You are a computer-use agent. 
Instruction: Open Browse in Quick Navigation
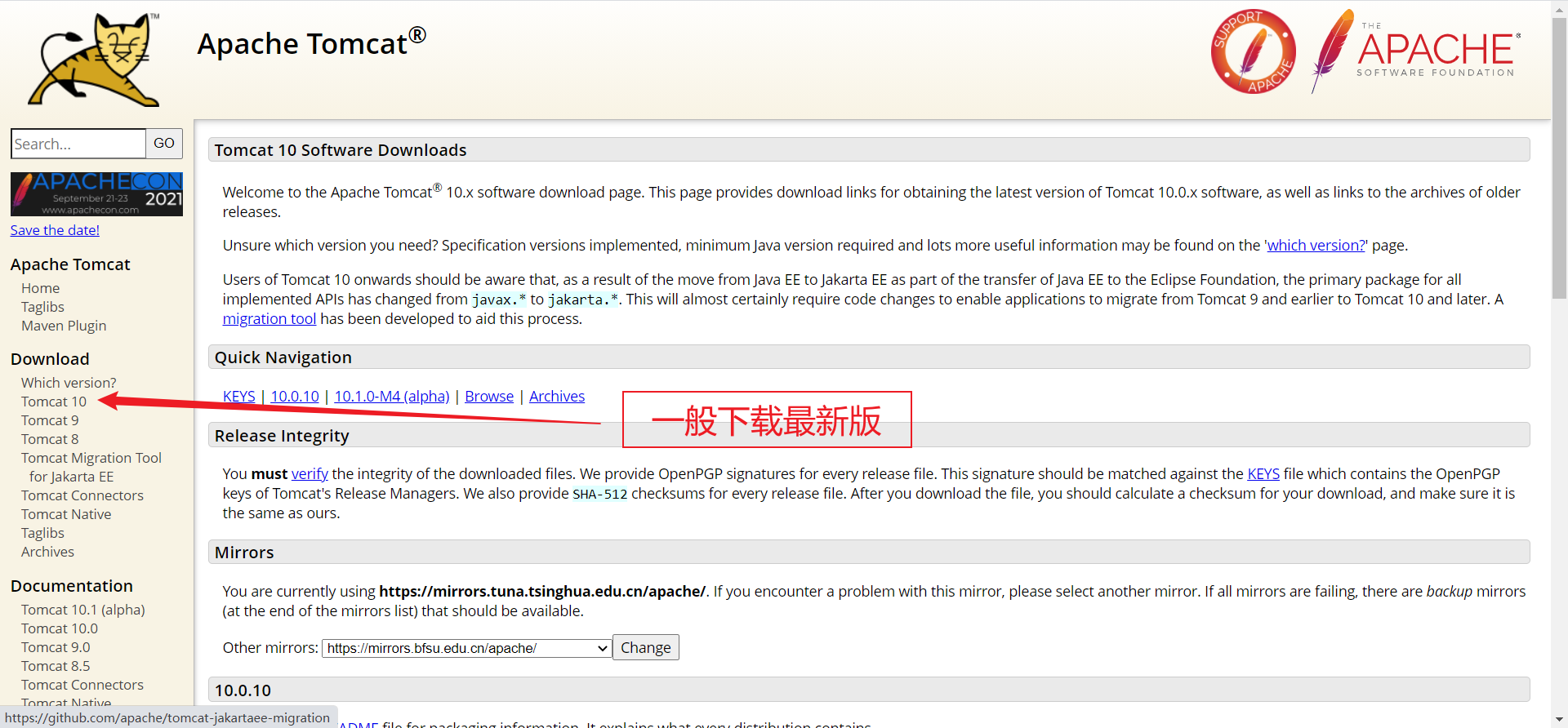(489, 397)
